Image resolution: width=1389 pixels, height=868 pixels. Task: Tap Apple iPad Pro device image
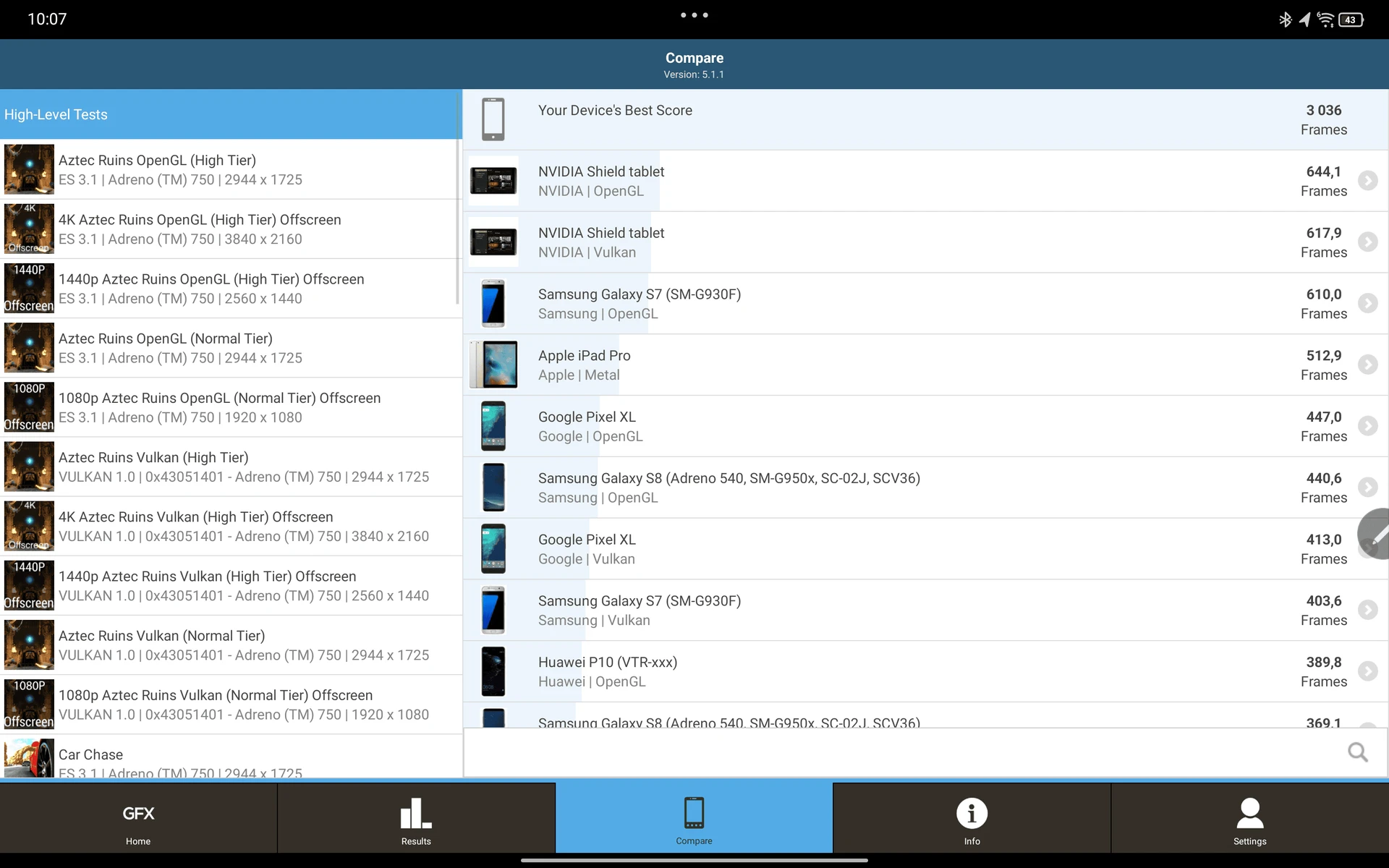[x=493, y=365]
